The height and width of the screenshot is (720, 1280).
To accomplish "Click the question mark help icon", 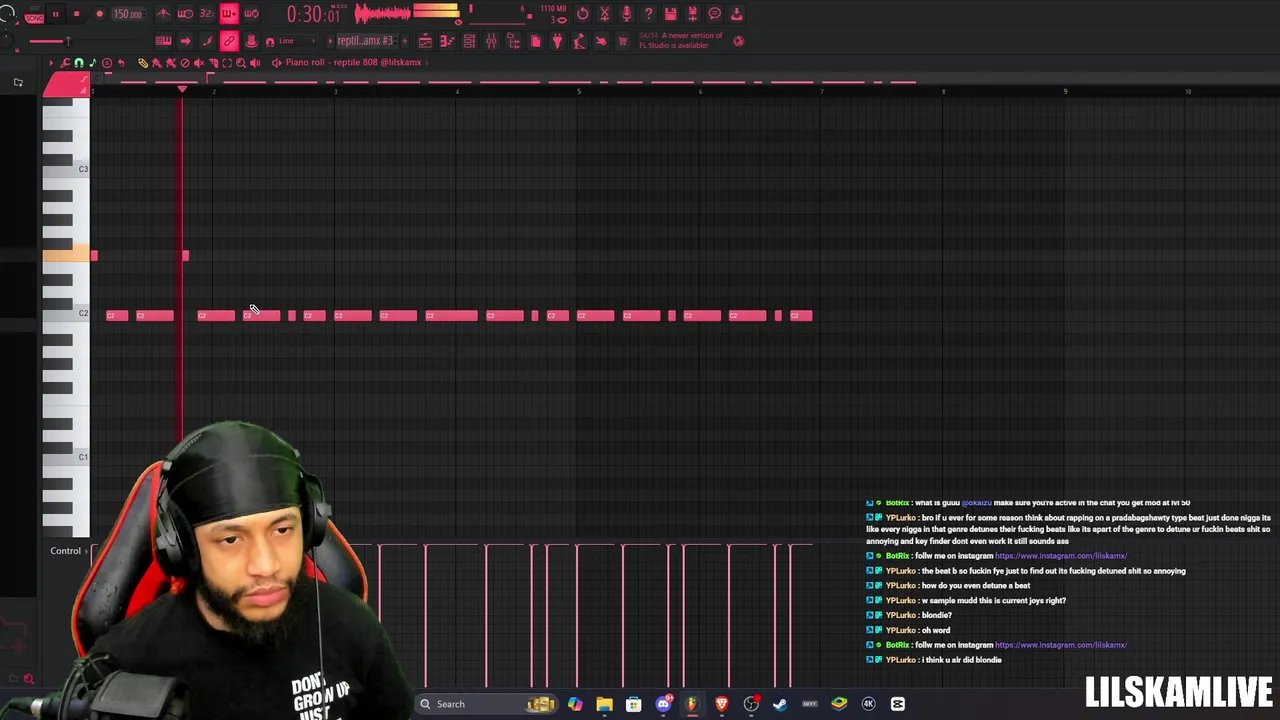I will 648,13.
